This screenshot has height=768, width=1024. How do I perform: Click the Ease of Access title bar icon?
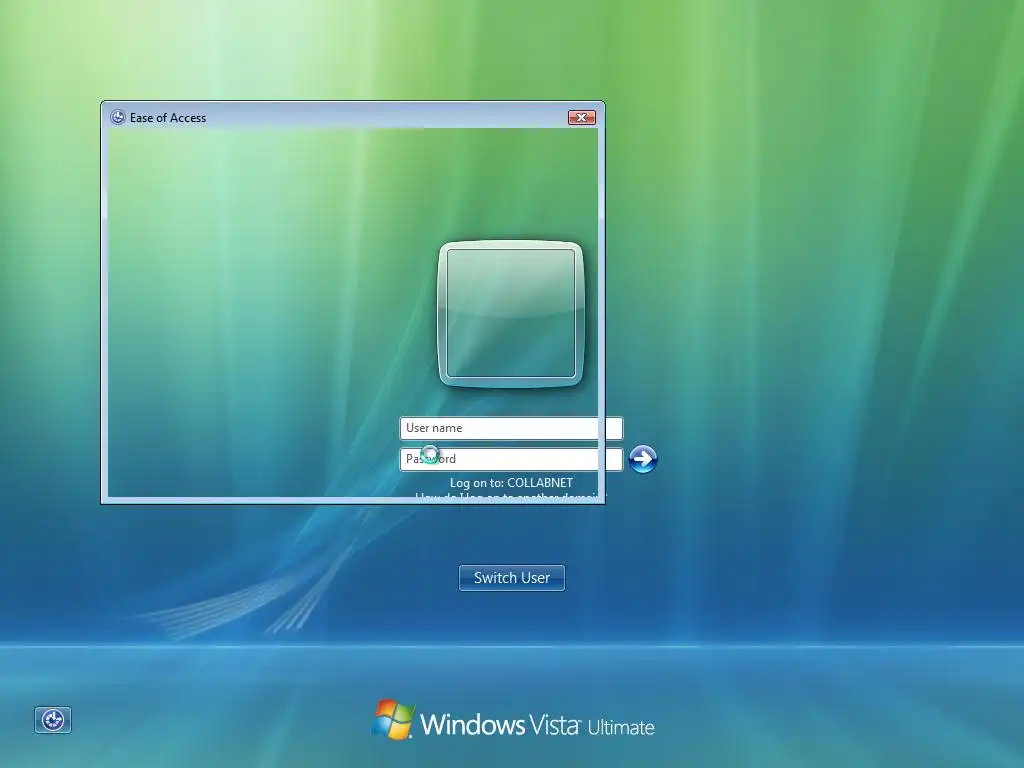[x=118, y=118]
